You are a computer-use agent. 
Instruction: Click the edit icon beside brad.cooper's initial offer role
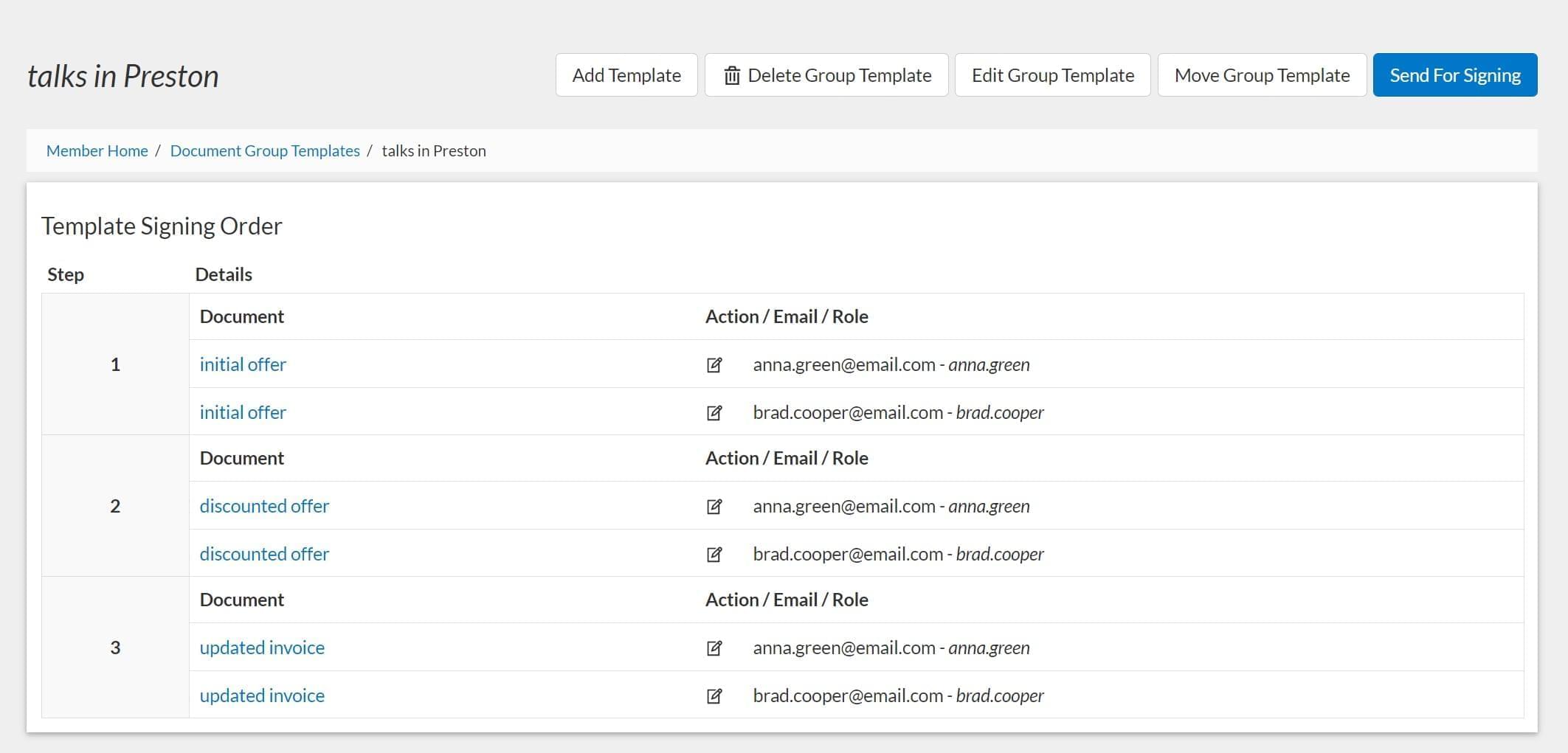(x=714, y=412)
